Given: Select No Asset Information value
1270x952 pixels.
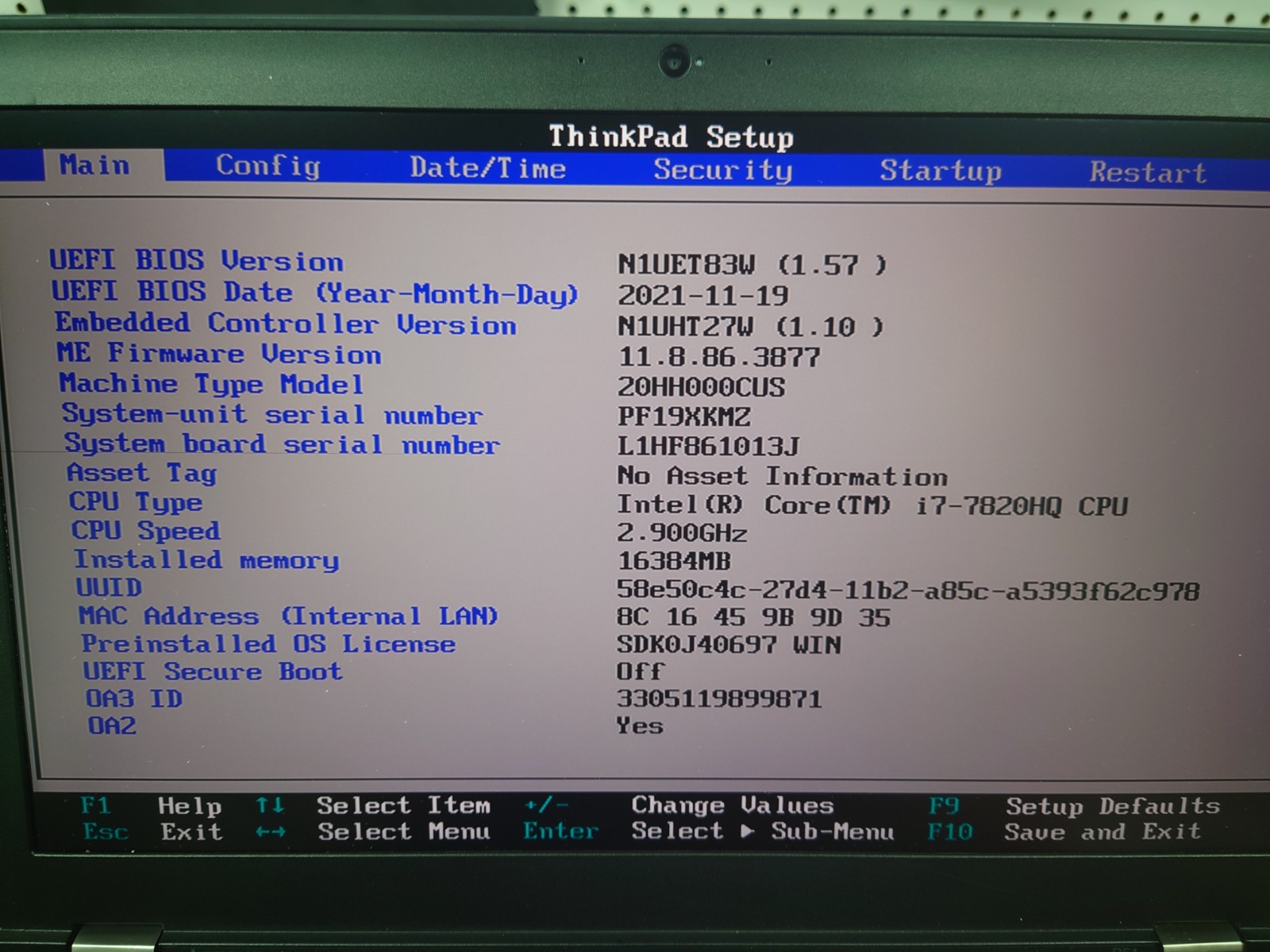Looking at the screenshot, I should click(x=783, y=476).
